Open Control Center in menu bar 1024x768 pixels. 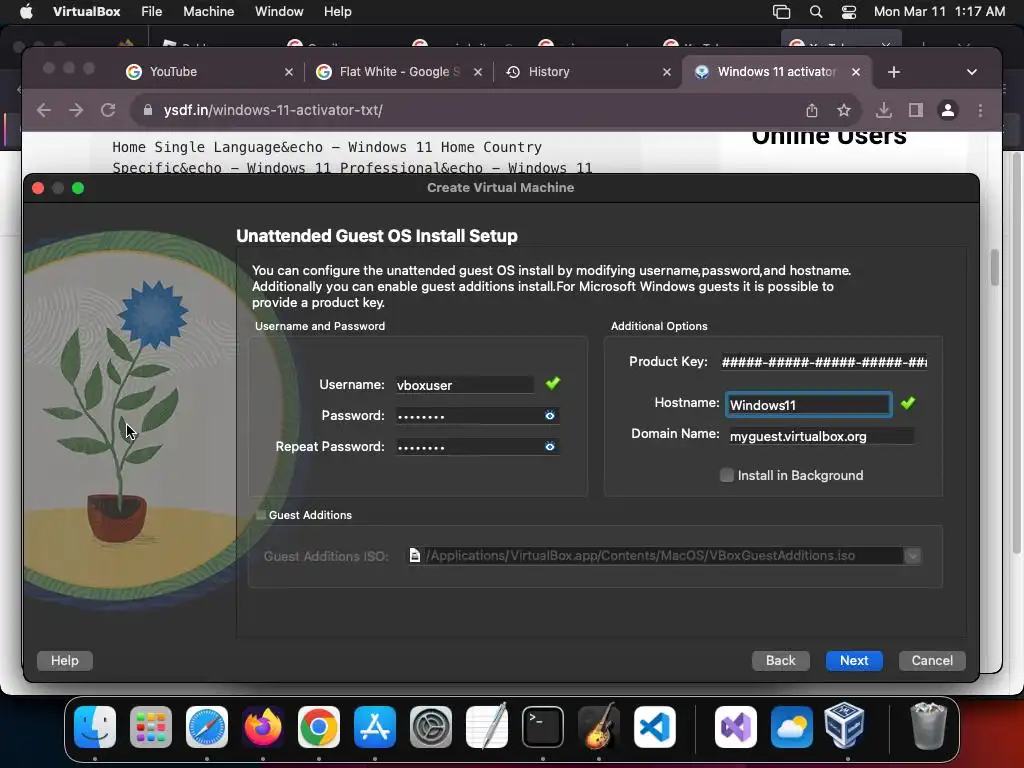(848, 12)
